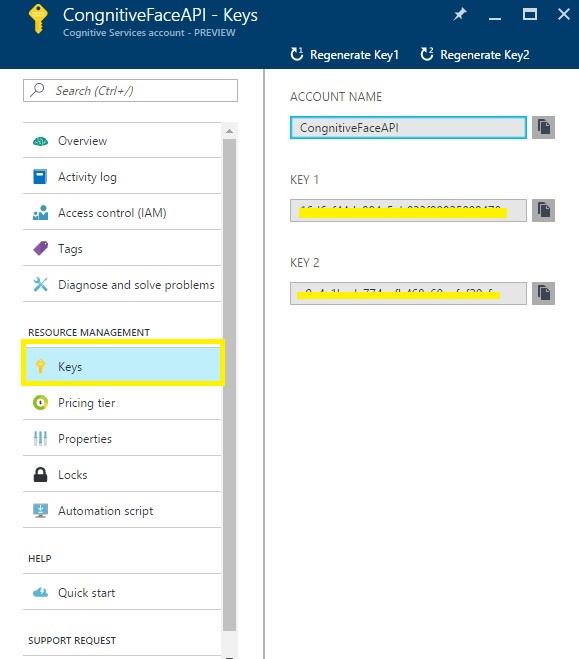Click the CongnitiveFaceAPI - Keys title
This screenshot has height=659, width=579.
pos(160,15)
